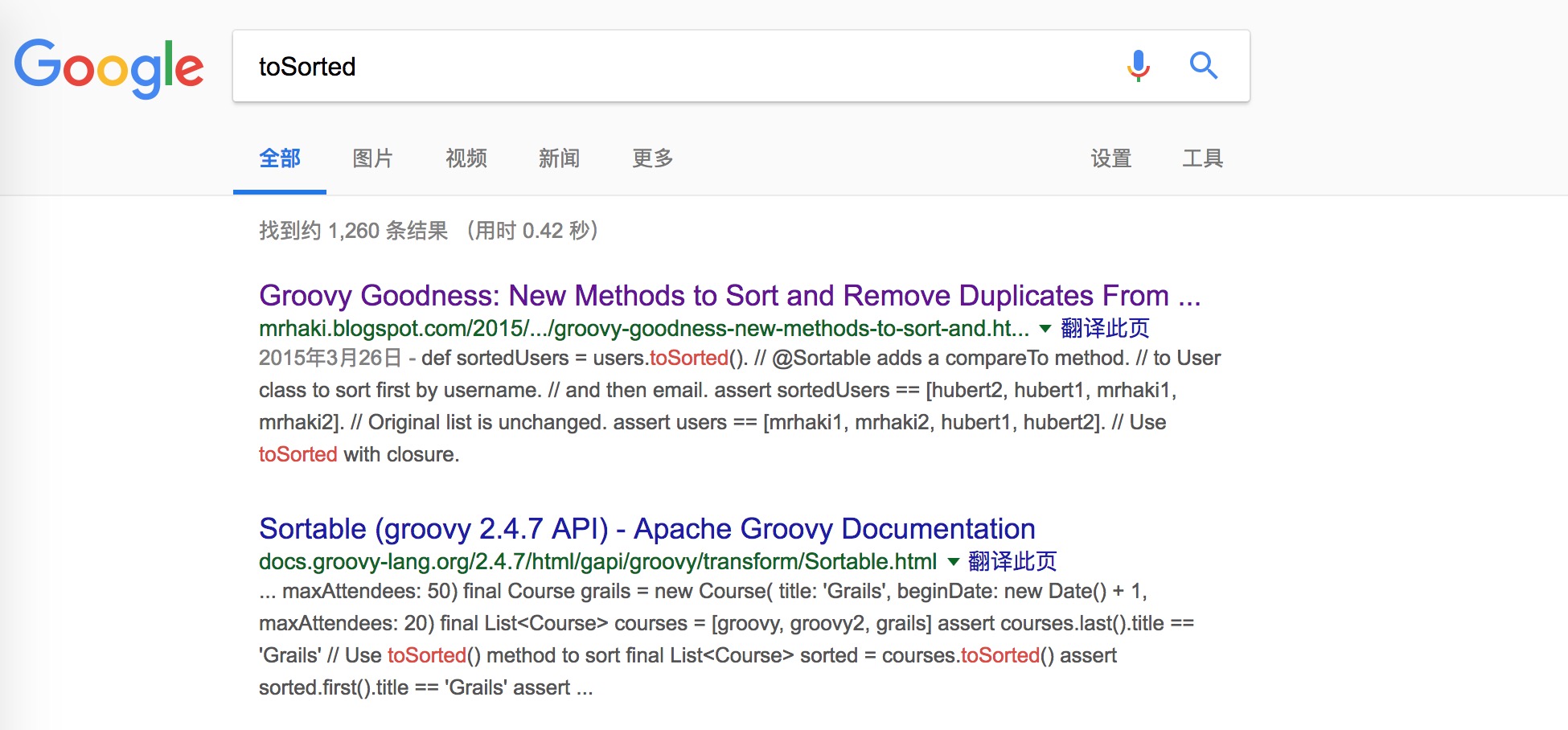Expand the 更多 search categories menu

(x=652, y=158)
